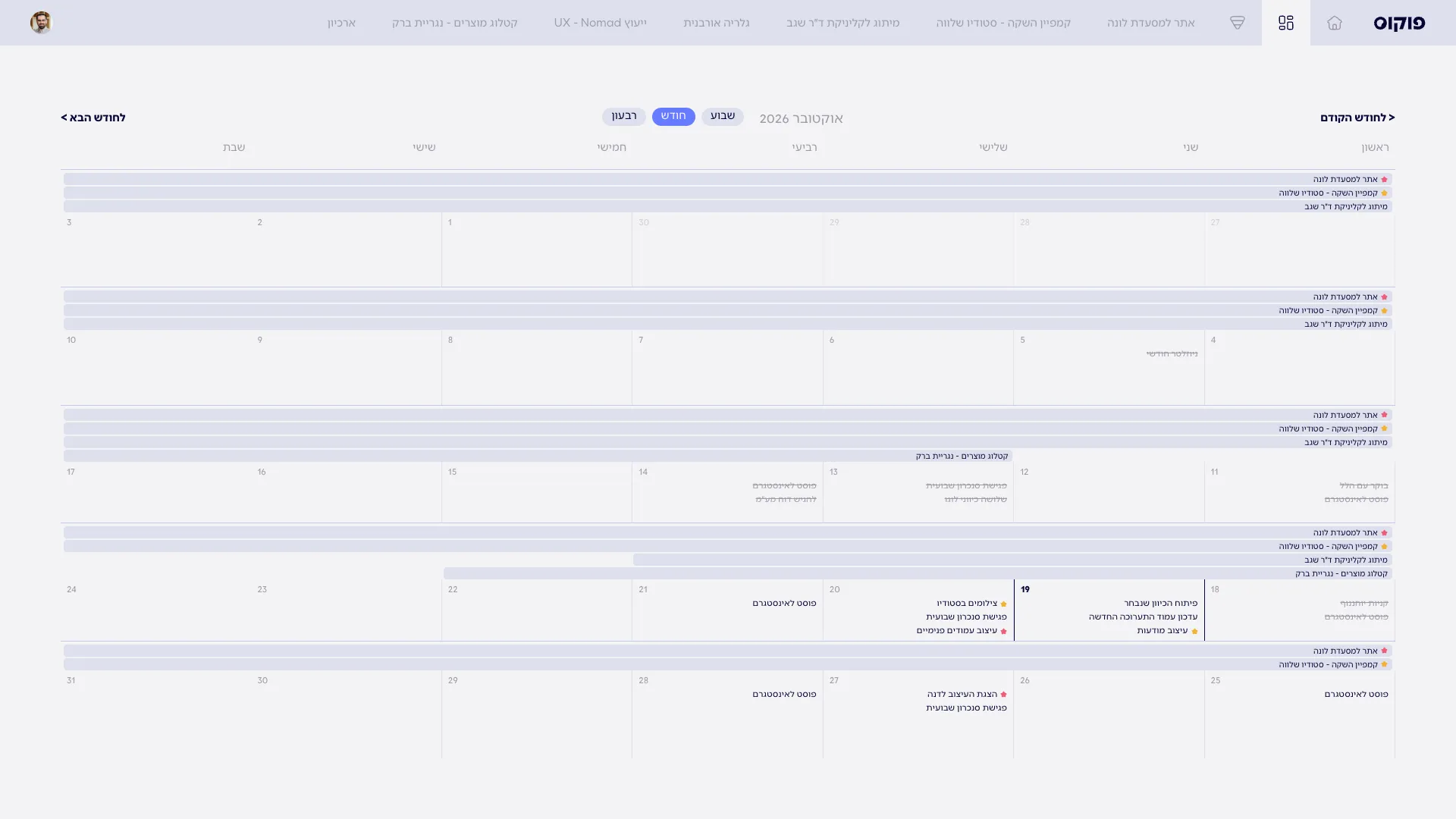Open the user profile avatar
The image size is (1456, 819).
click(41, 23)
